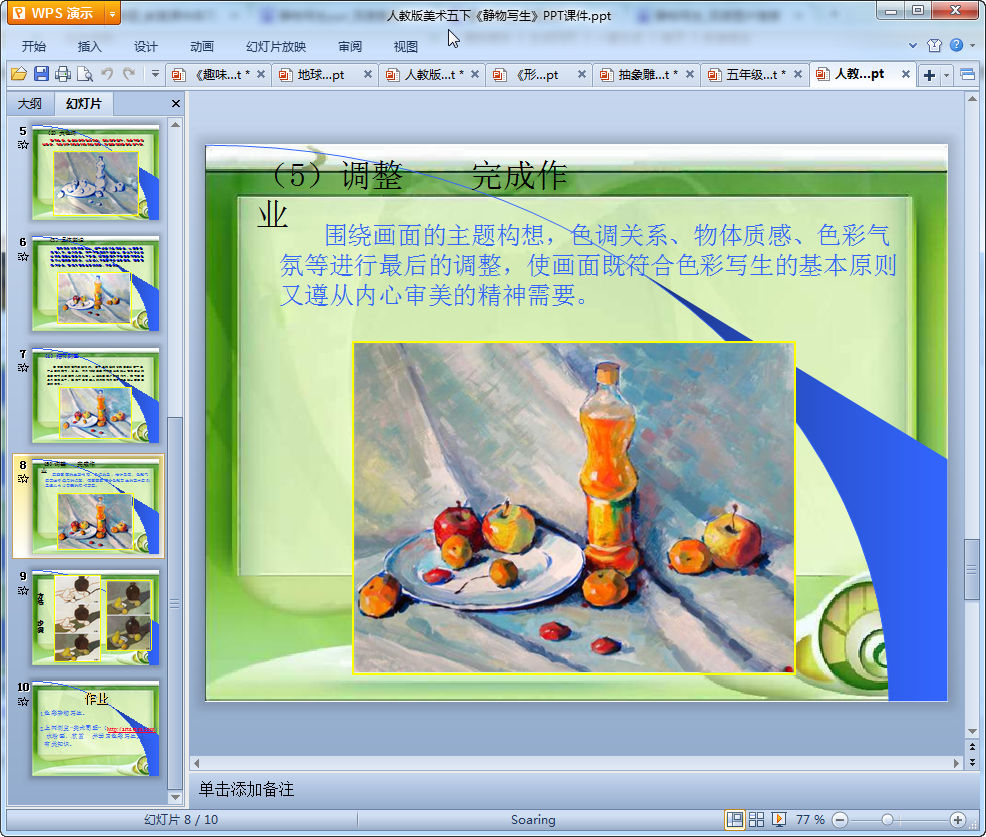Image resolution: width=986 pixels, height=837 pixels.
Task: Select slide 6 thumbnail
Action: [x=96, y=284]
